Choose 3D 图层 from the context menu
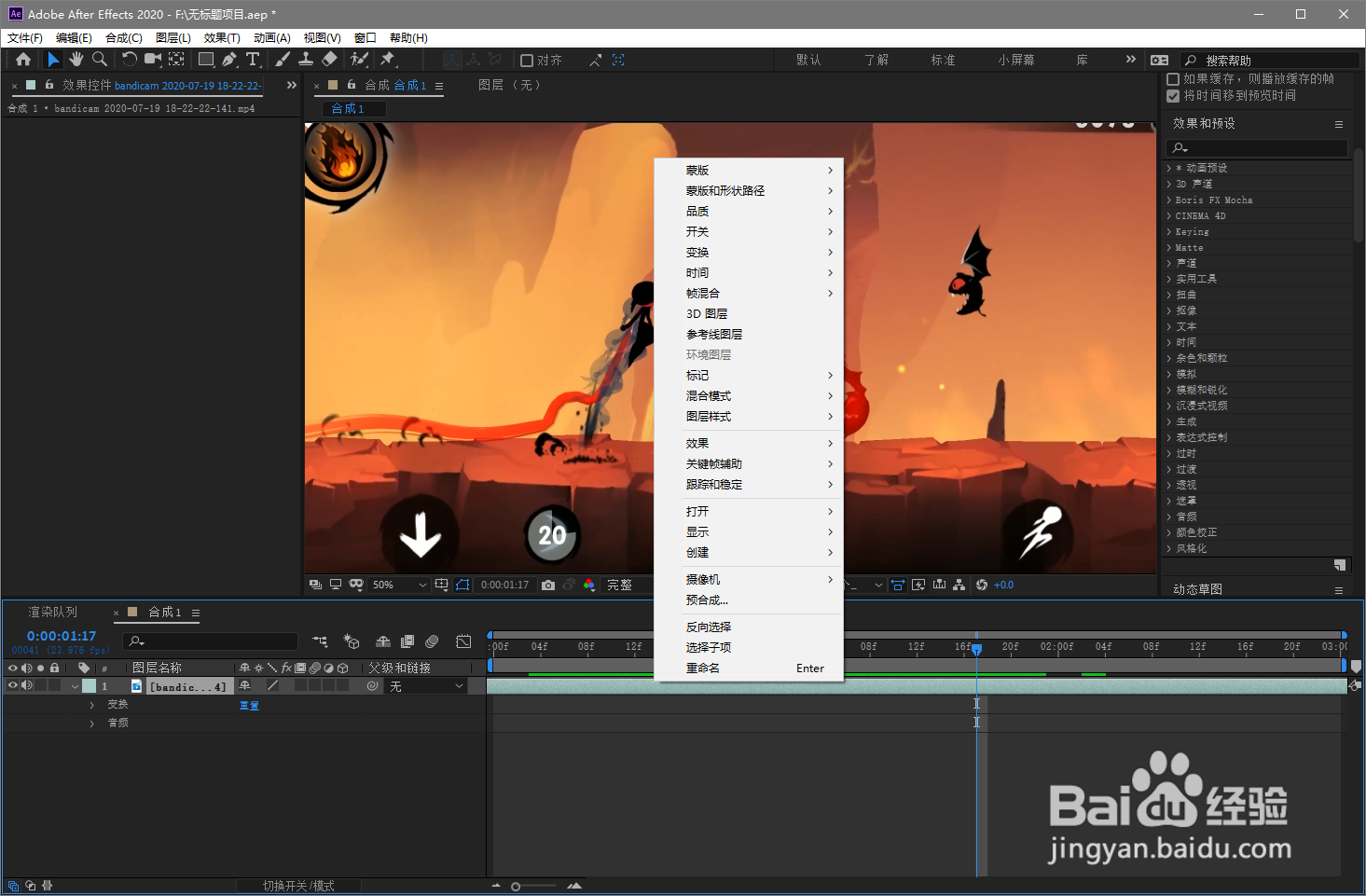1366x896 pixels. [x=749, y=313]
